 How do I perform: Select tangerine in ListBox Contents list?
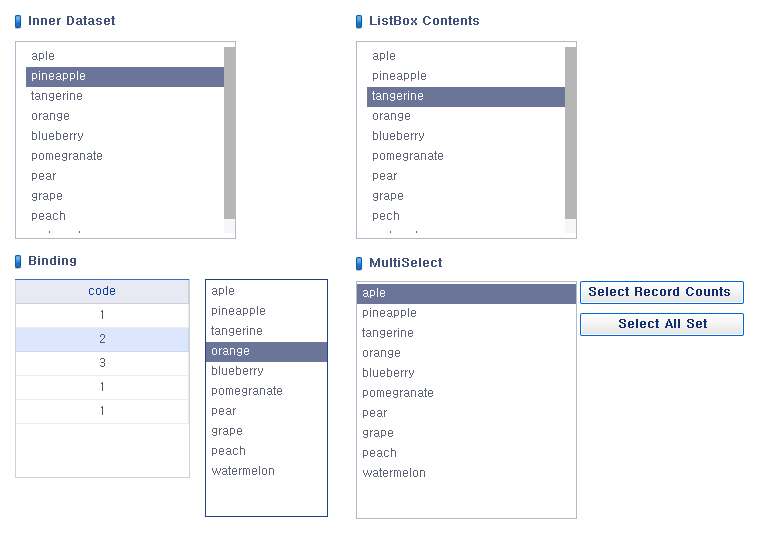[466, 96]
